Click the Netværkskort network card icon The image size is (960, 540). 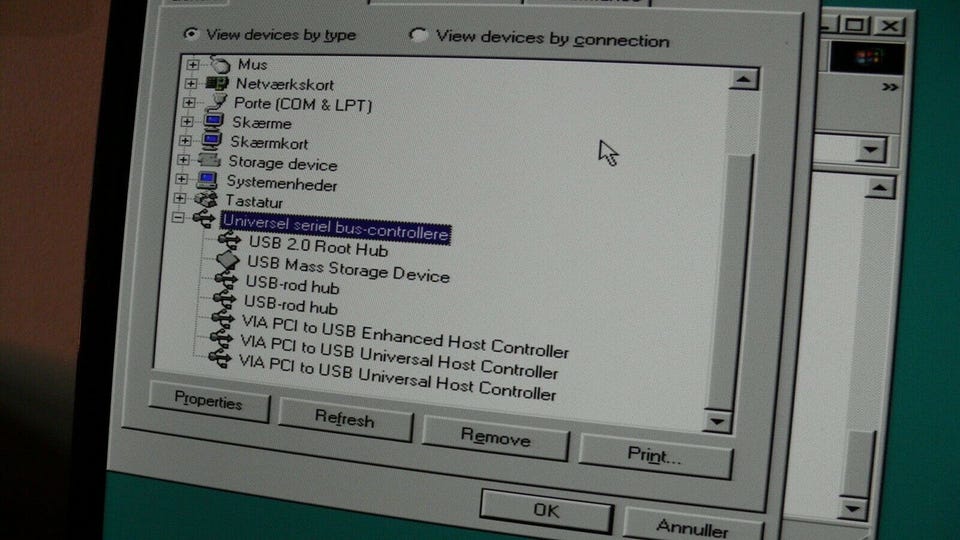pos(217,83)
